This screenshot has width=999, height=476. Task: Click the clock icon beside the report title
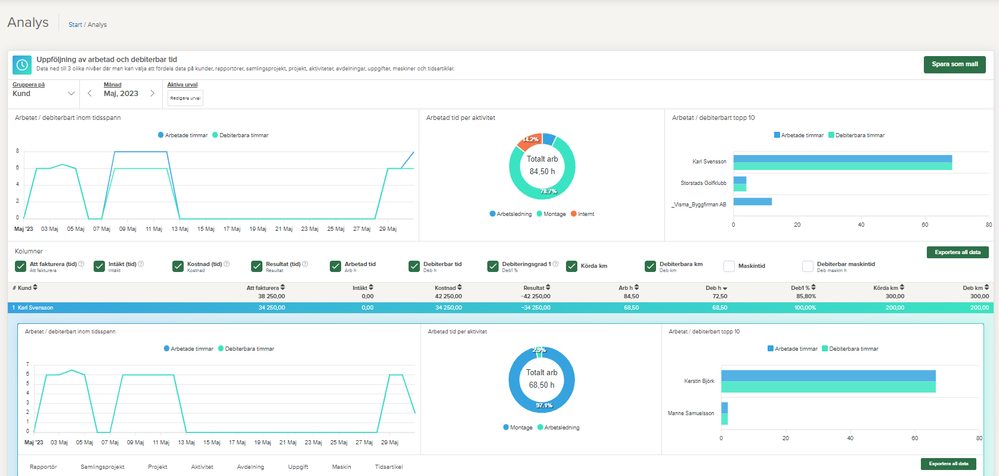click(x=21, y=64)
